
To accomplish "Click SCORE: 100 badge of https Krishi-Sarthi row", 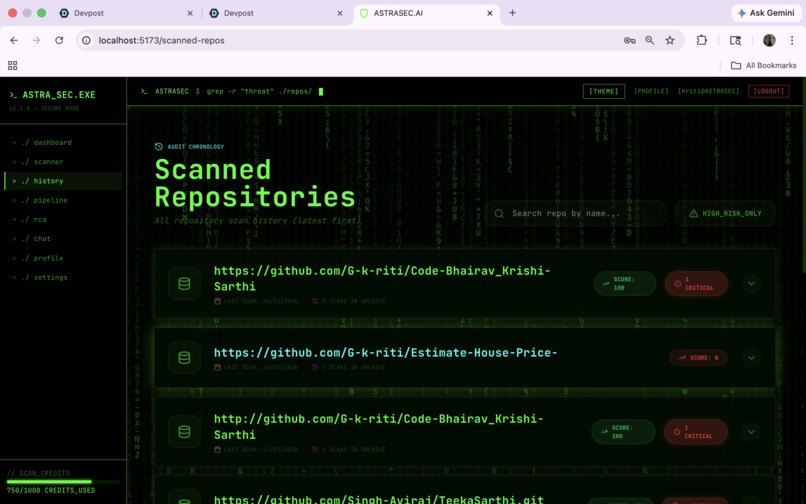I will 625,283.
